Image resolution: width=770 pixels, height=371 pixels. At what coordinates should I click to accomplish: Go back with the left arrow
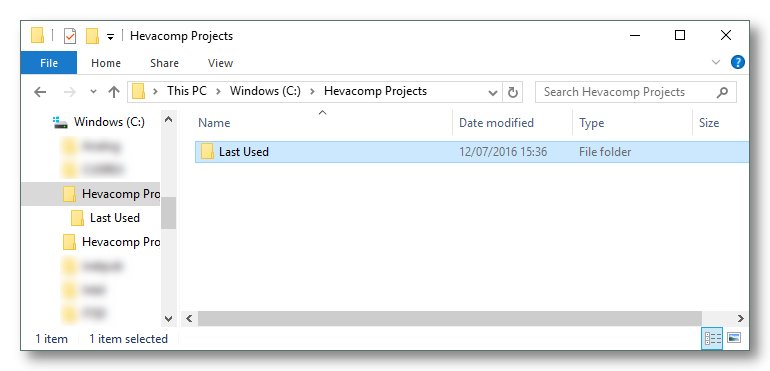click(x=40, y=92)
